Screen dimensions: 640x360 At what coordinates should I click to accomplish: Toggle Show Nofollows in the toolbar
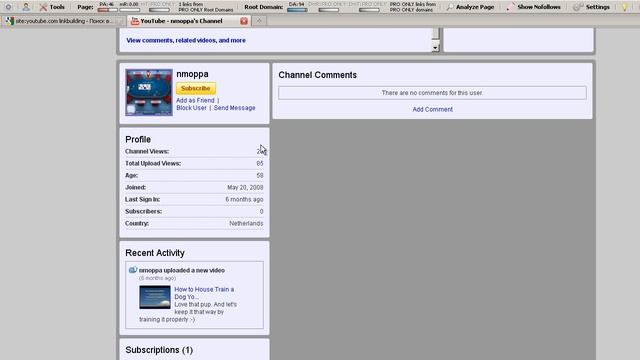coord(533,7)
